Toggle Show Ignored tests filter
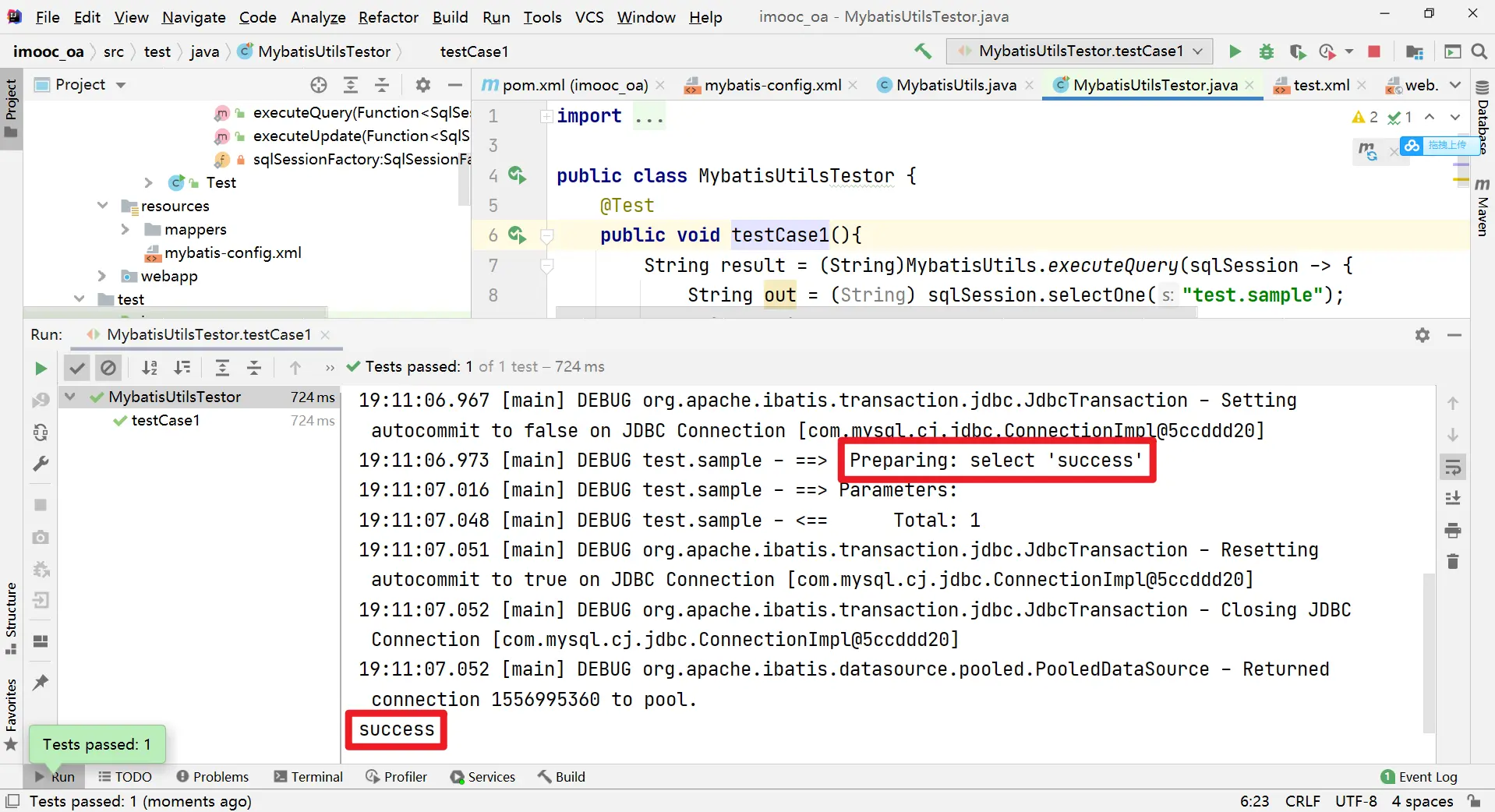 click(108, 368)
